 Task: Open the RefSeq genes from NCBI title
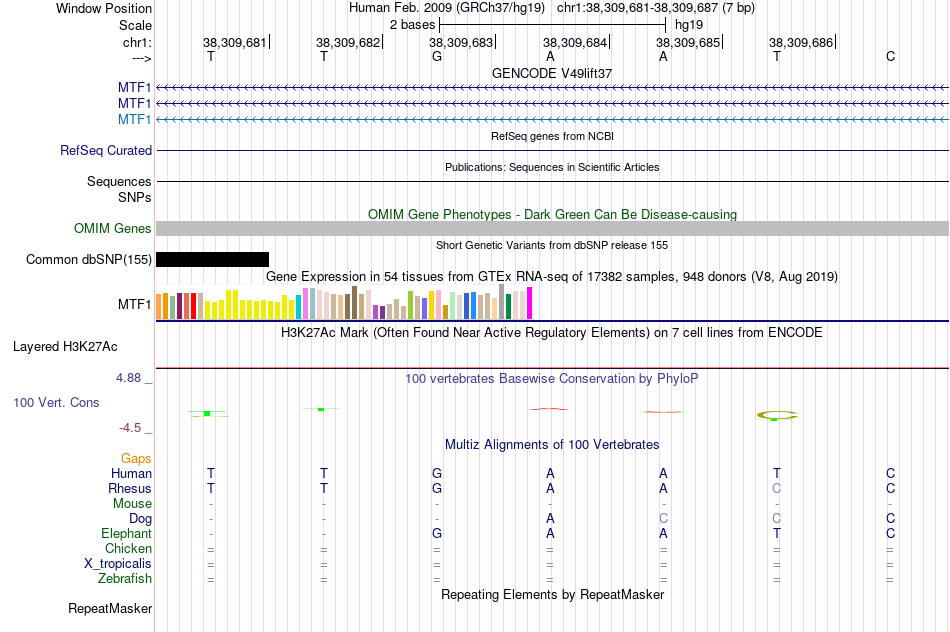pyautogui.click(x=553, y=136)
